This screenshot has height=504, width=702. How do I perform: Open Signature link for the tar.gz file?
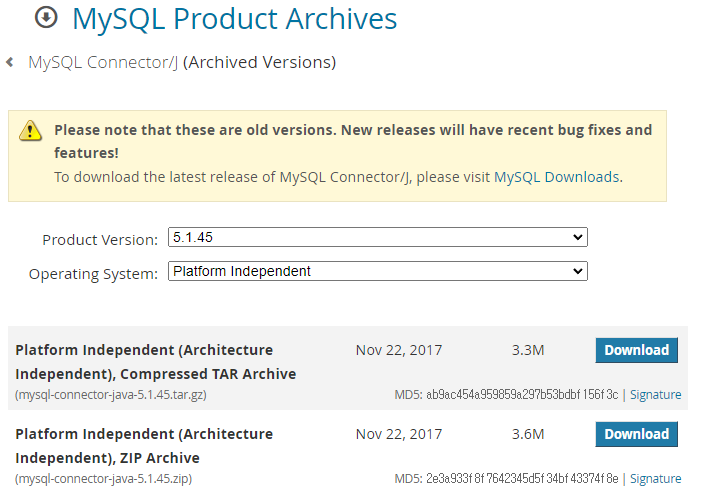(655, 395)
